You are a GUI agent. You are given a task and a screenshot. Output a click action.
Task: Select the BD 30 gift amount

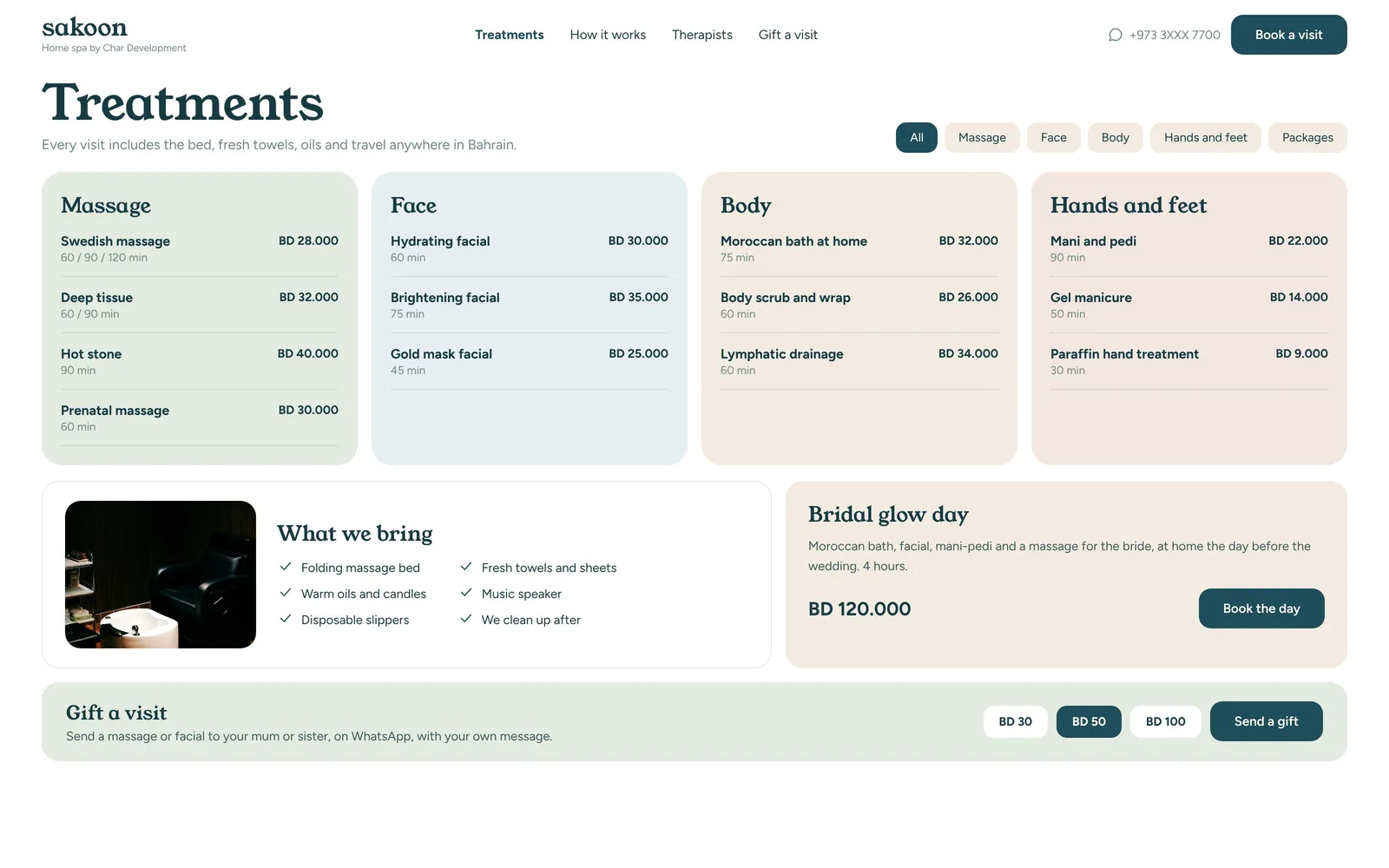point(1015,721)
